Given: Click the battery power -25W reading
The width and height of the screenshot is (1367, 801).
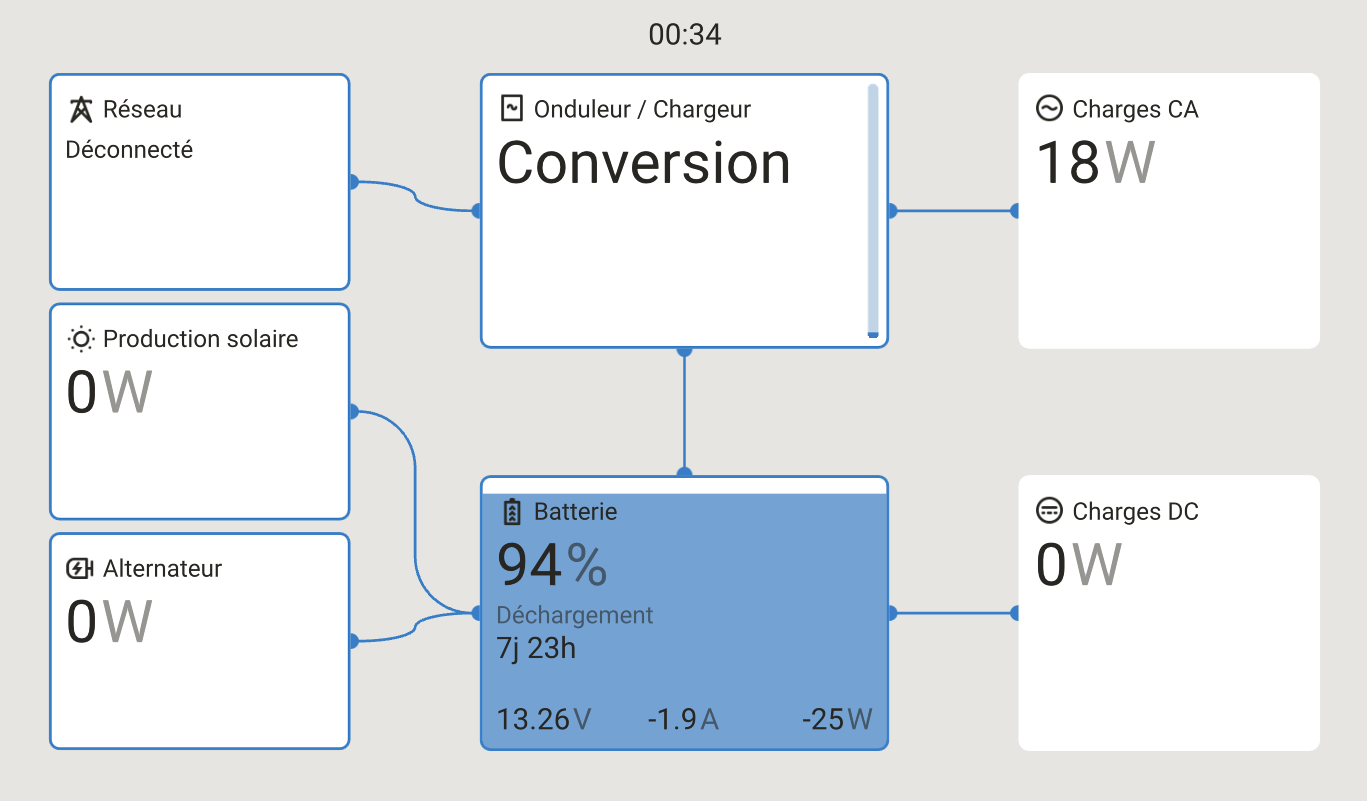Looking at the screenshot, I should 837,719.
